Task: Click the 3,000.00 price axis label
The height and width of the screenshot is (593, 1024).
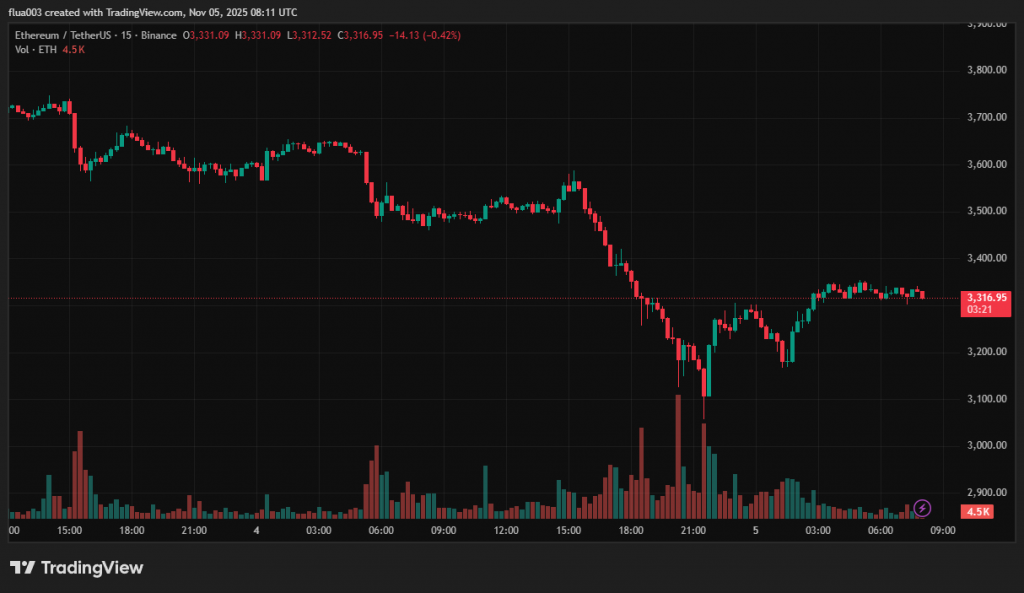Action: tap(986, 446)
